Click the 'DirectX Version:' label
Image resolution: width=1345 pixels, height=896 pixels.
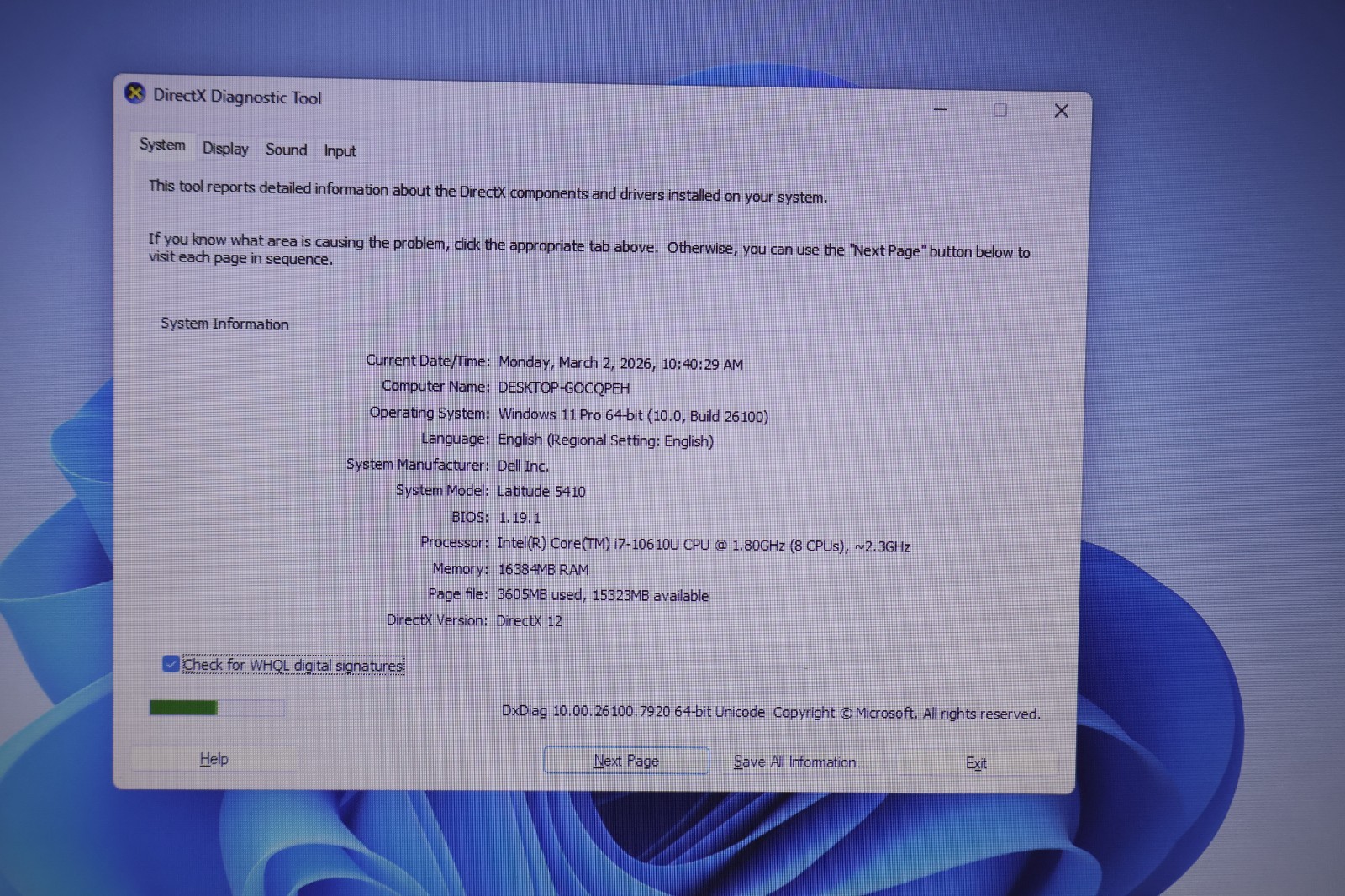point(436,619)
